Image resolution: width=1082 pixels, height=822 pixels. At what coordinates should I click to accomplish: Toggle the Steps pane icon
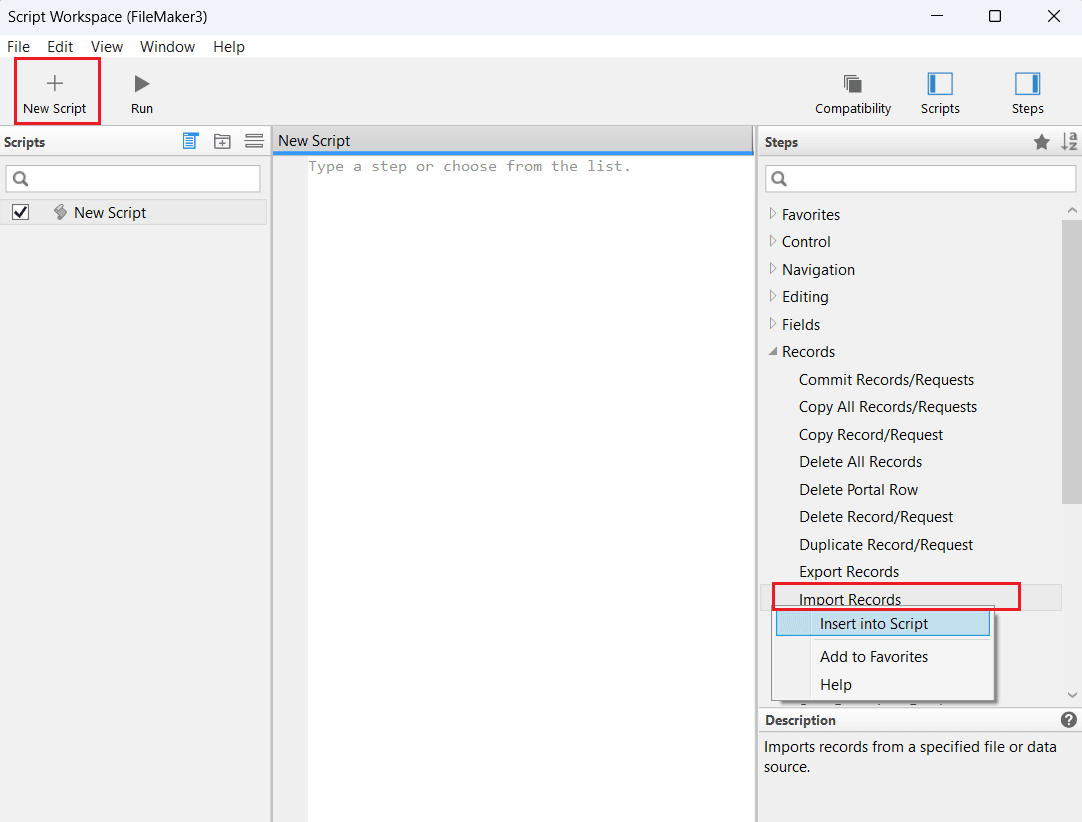[1027, 84]
